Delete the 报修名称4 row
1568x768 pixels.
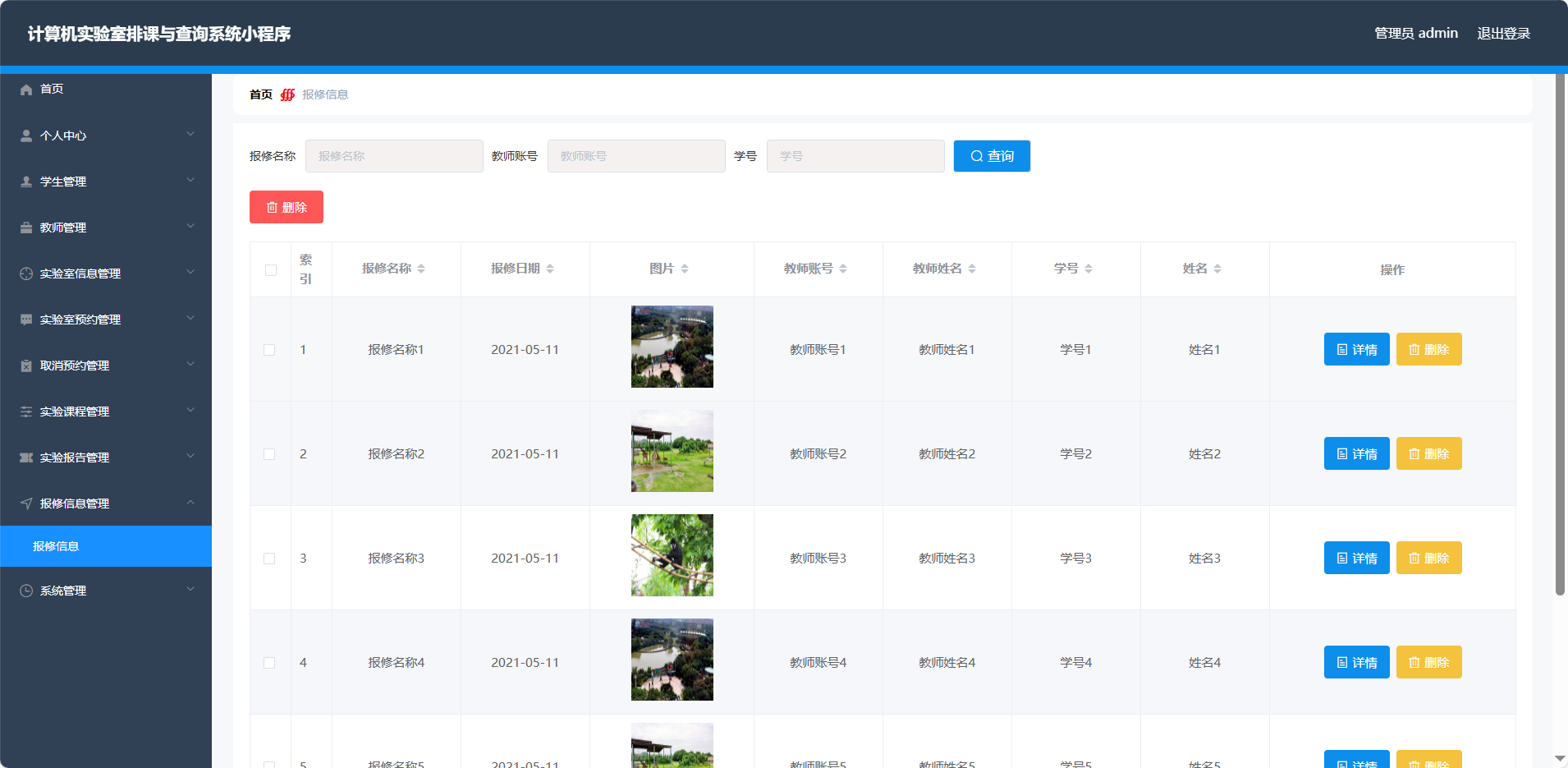(x=1428, y=662)
